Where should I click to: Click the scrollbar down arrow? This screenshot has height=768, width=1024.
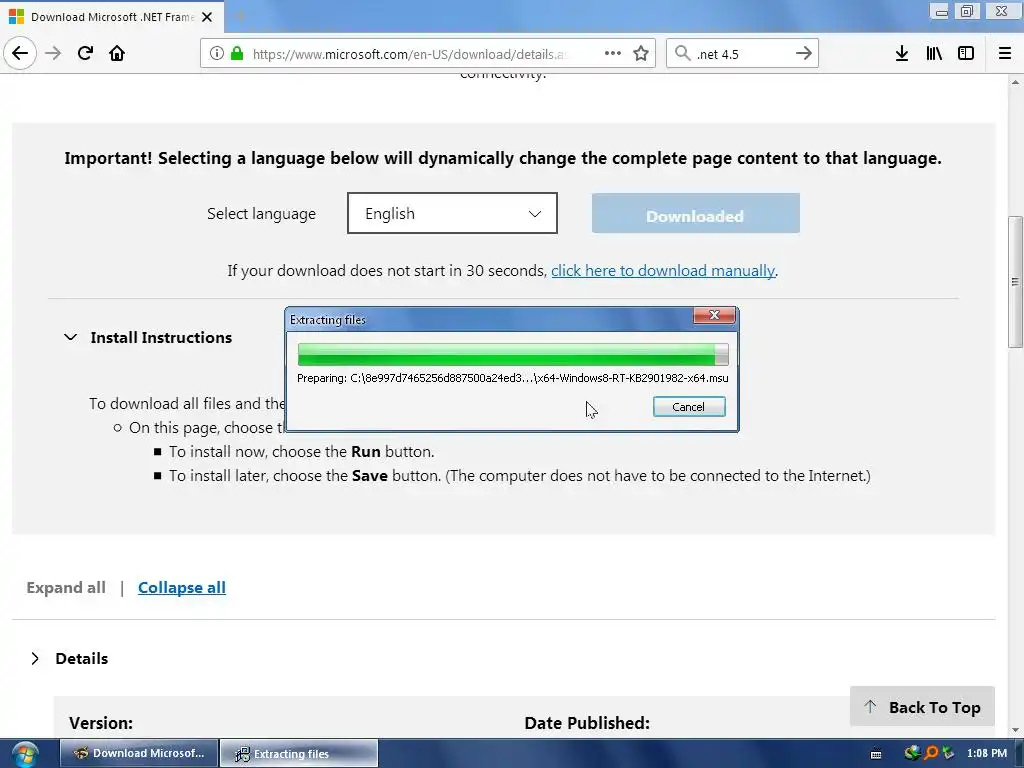click(x=1015, y=730)
